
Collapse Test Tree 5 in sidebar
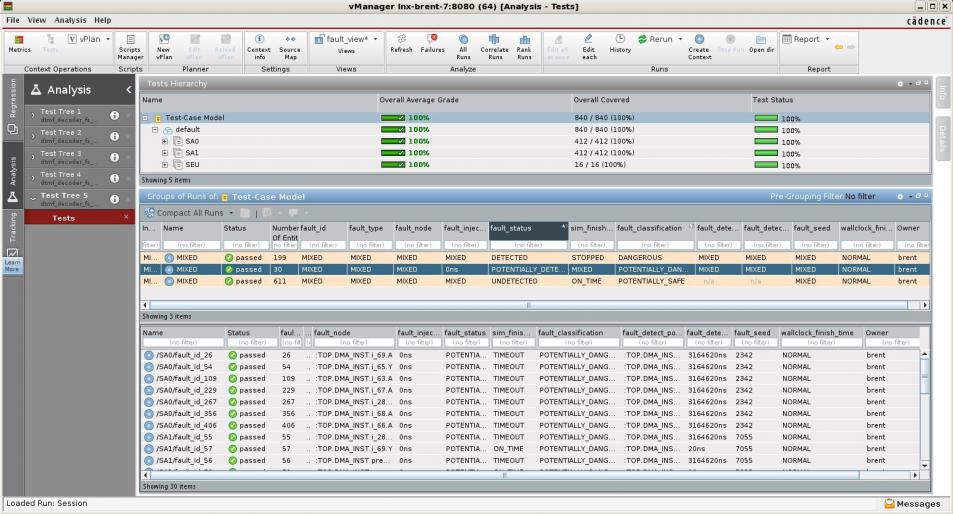(x=33, y=199)
